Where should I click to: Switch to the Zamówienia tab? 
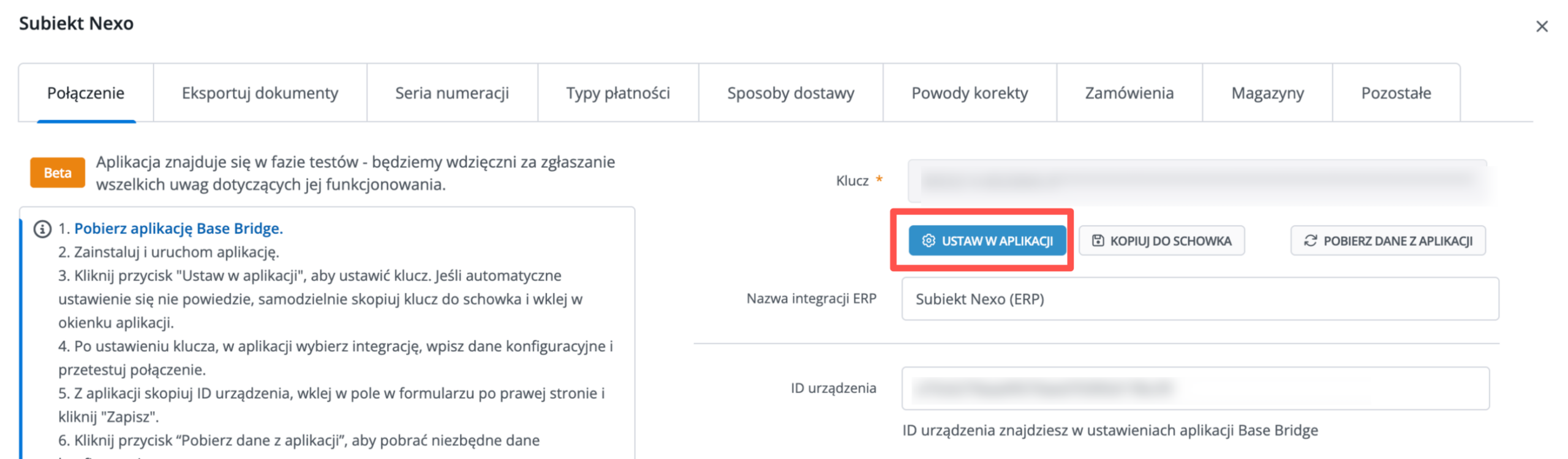pos(1129,93)
